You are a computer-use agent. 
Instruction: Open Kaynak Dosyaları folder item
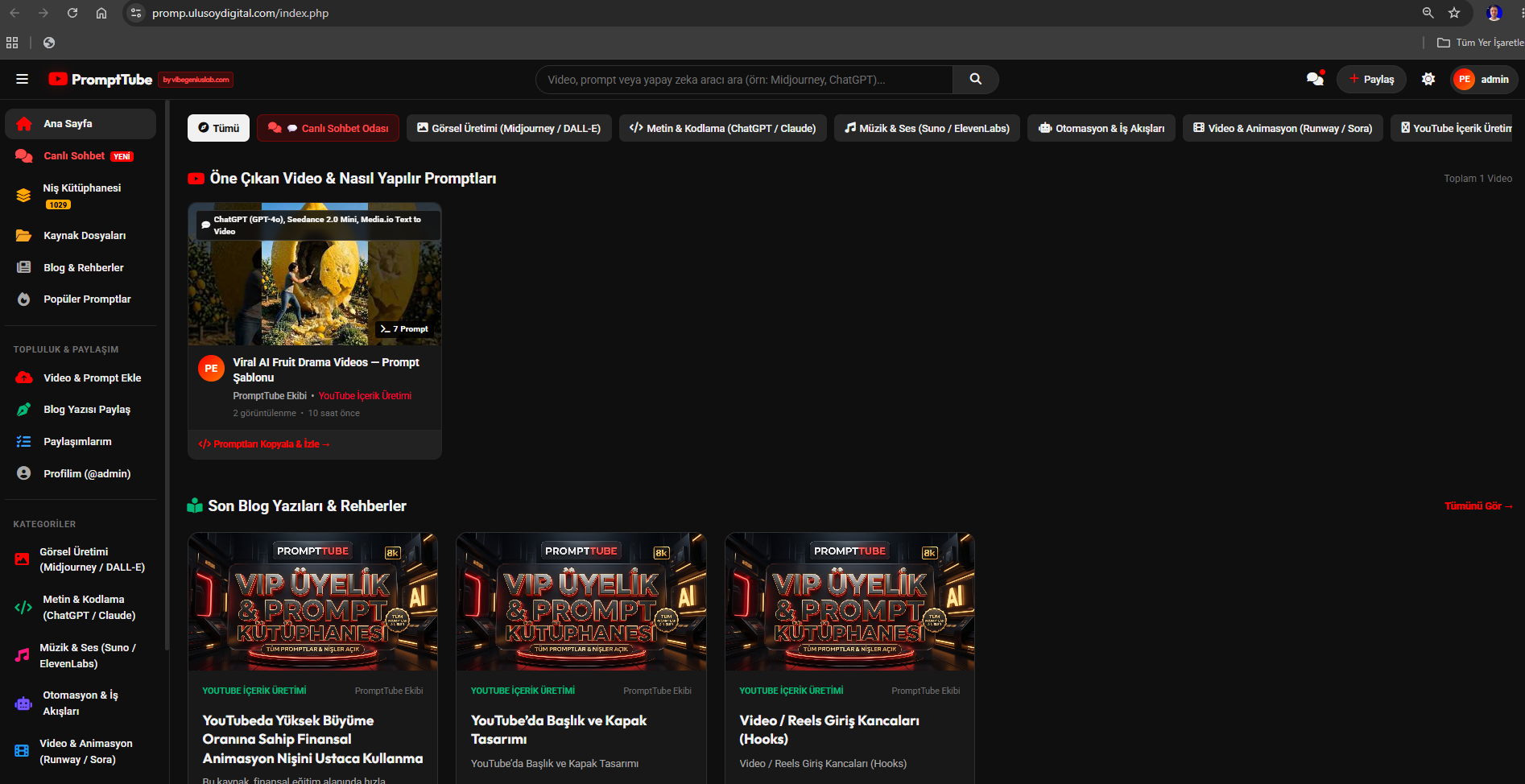point(81,236)
